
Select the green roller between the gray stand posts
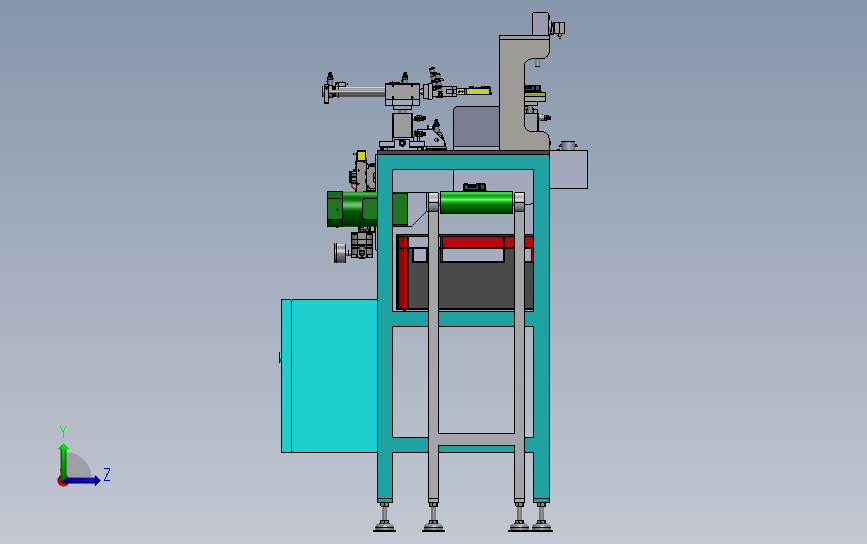pos(476,202)
